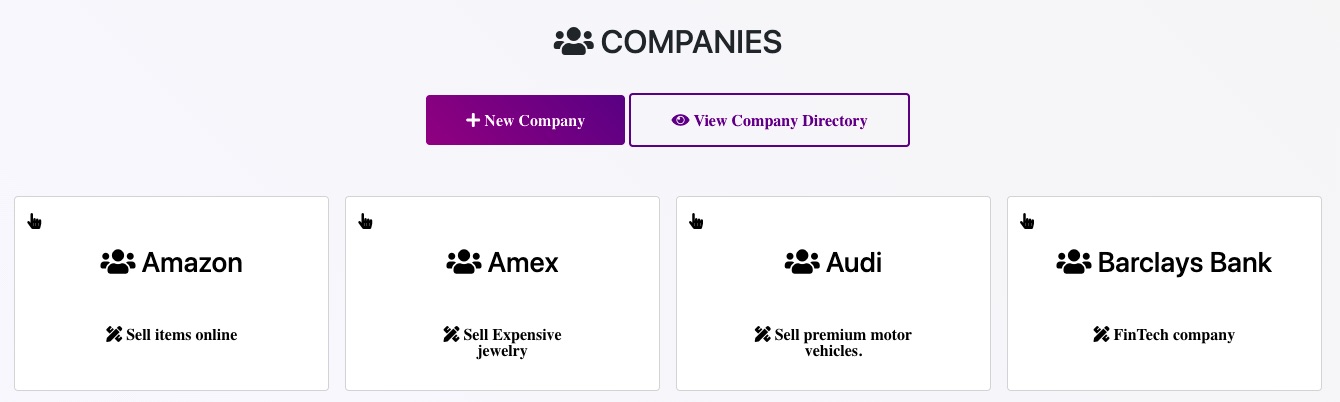
Task: Create a New Company
Action: (x=526, y=120)
